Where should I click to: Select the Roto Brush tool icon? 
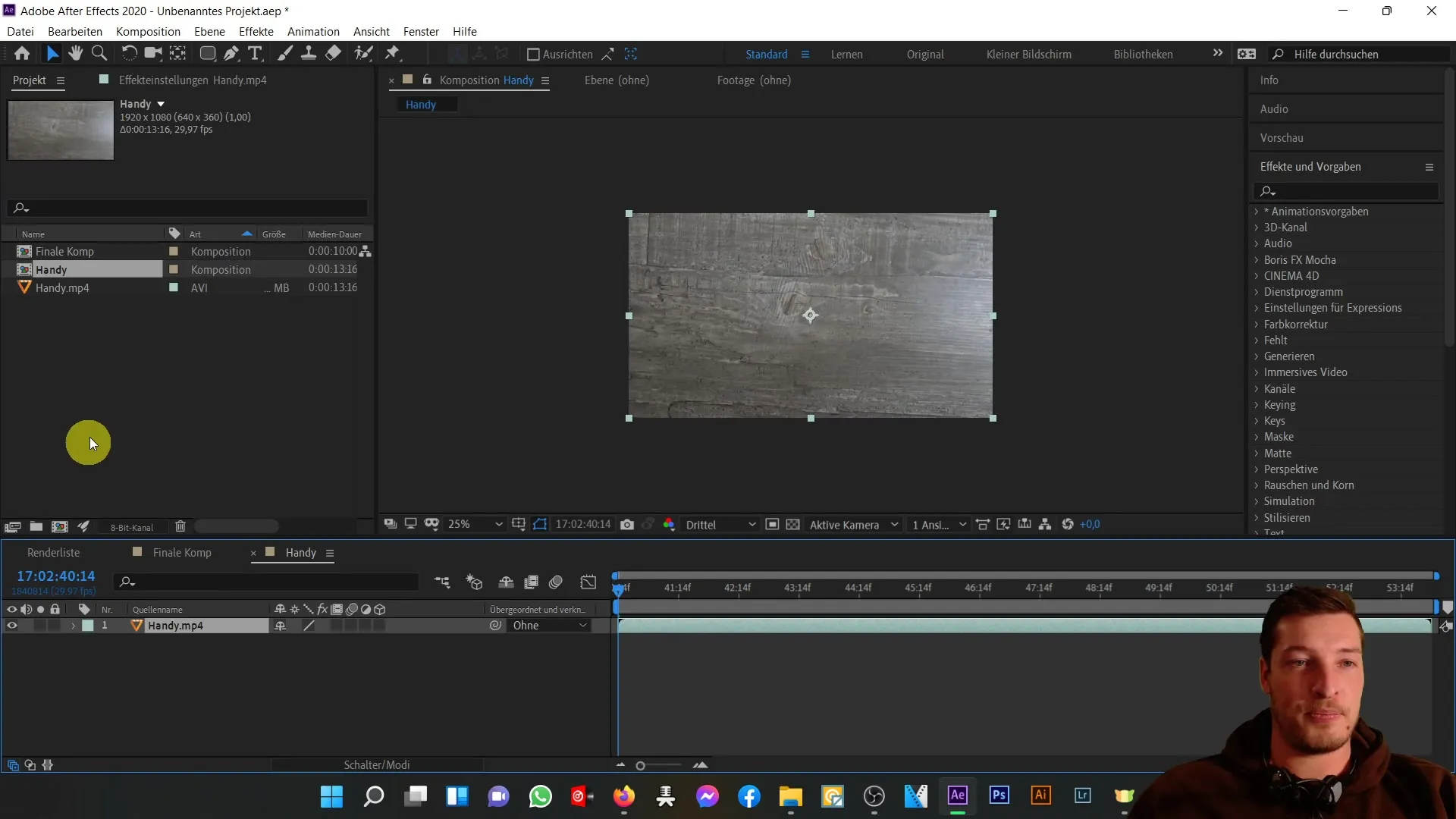pos(363,53)
